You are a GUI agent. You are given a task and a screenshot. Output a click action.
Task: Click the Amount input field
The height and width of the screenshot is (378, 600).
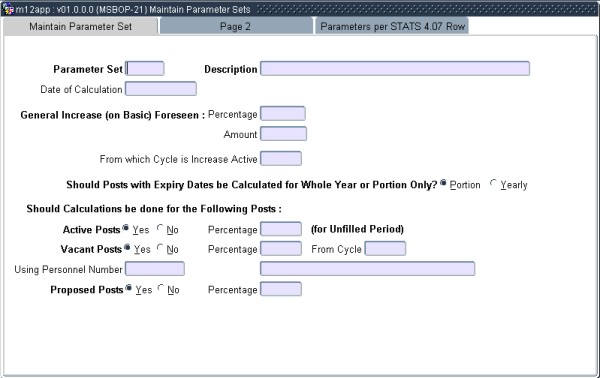point(283,134)
